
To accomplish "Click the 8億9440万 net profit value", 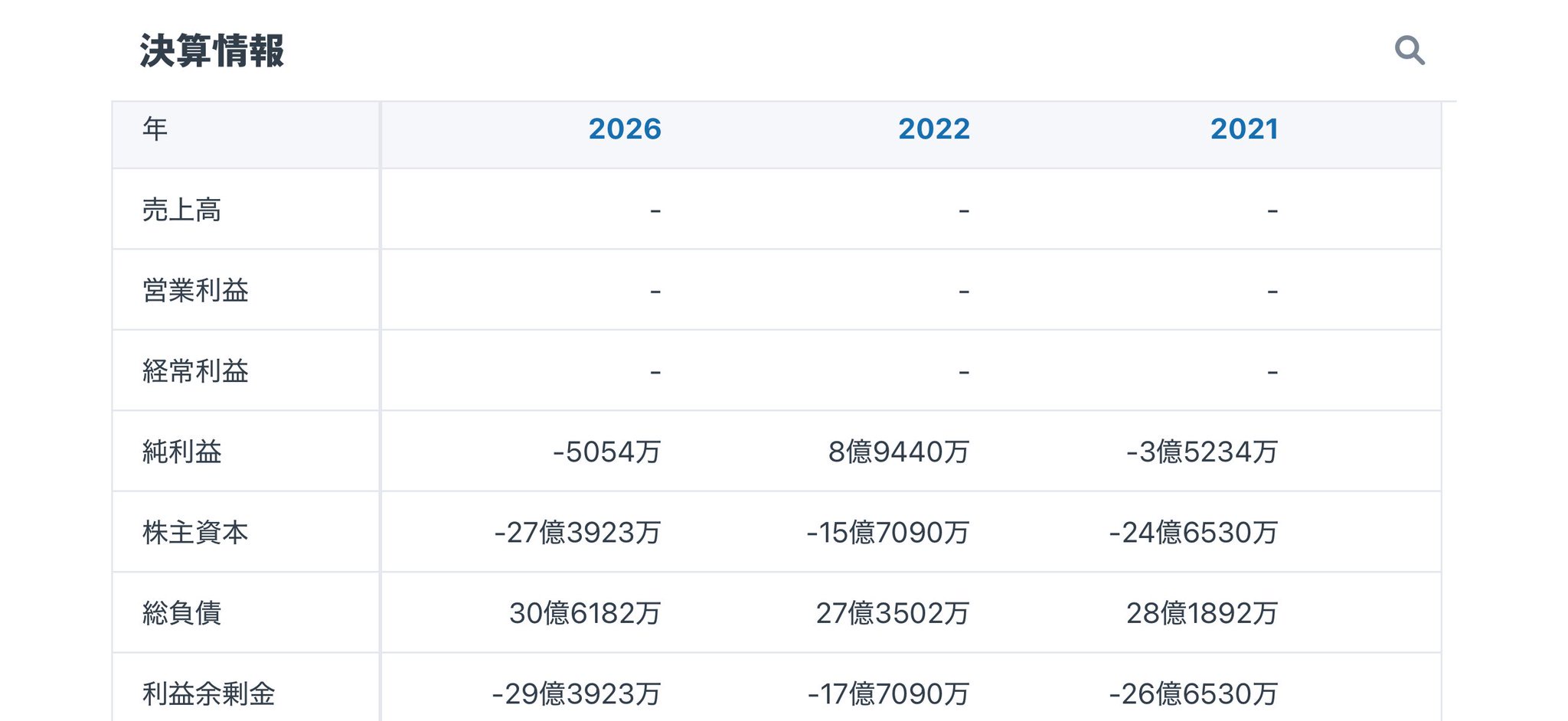I will tap(899, 452).
